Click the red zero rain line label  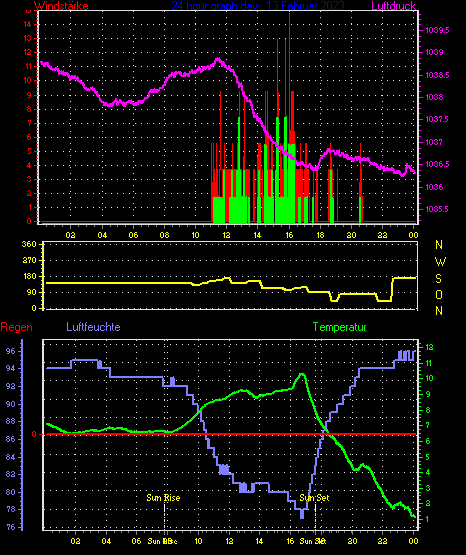[x=34, y=434]
